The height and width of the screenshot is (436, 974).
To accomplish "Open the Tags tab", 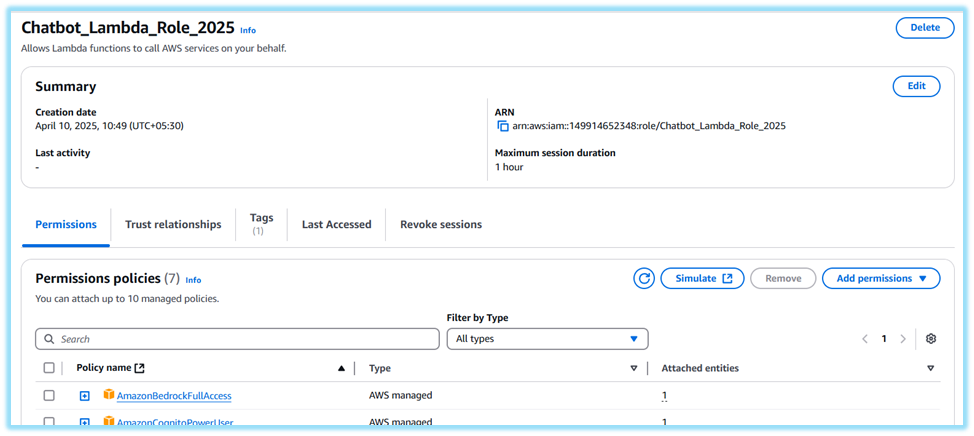I will pyautogui.click(x=262, y=224).
